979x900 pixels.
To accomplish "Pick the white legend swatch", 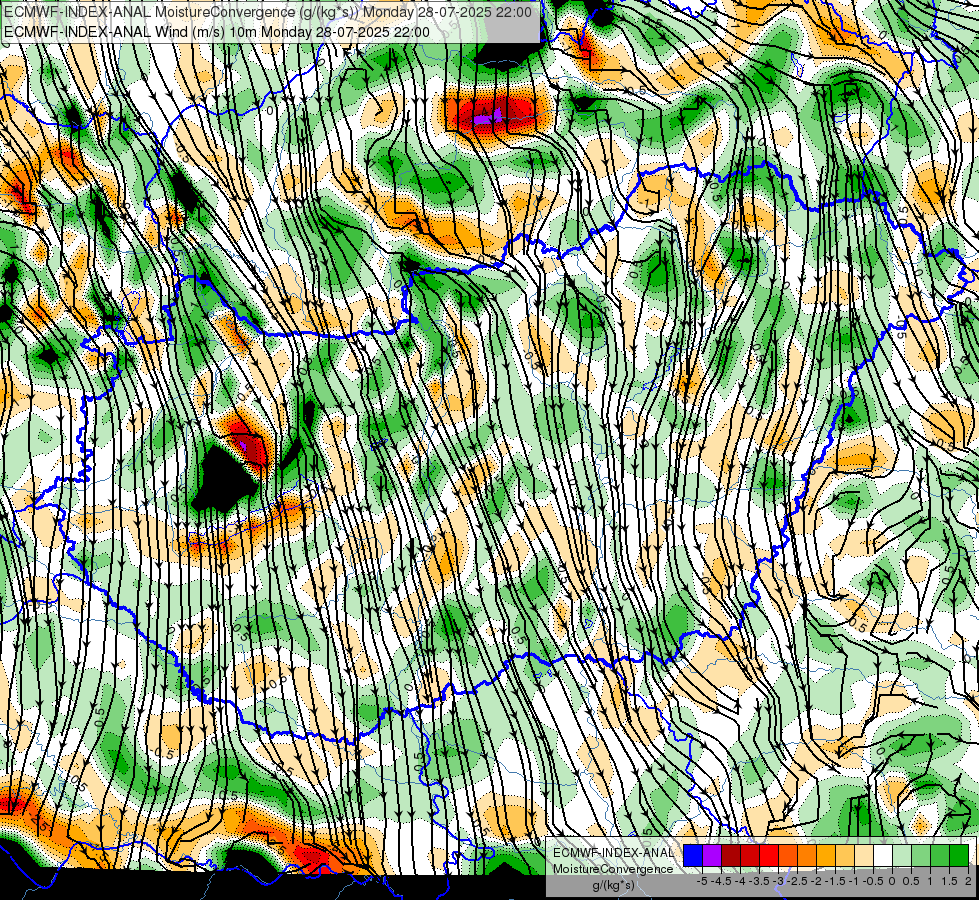I will click(883, 855).
